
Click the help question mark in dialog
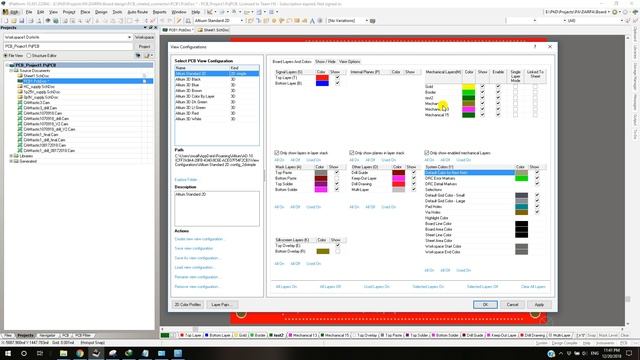coord(535,47)
